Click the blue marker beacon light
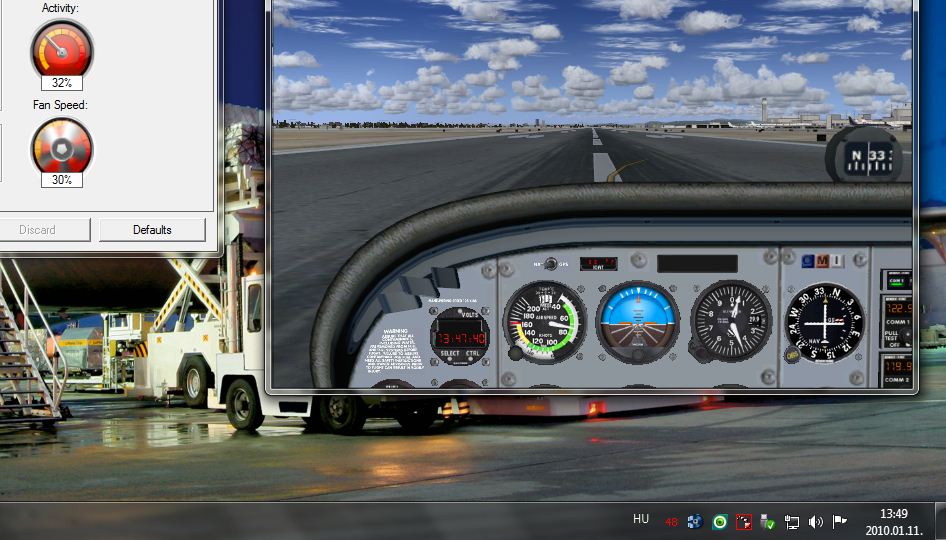The image size is (946, 540). [x=808, y=261]
